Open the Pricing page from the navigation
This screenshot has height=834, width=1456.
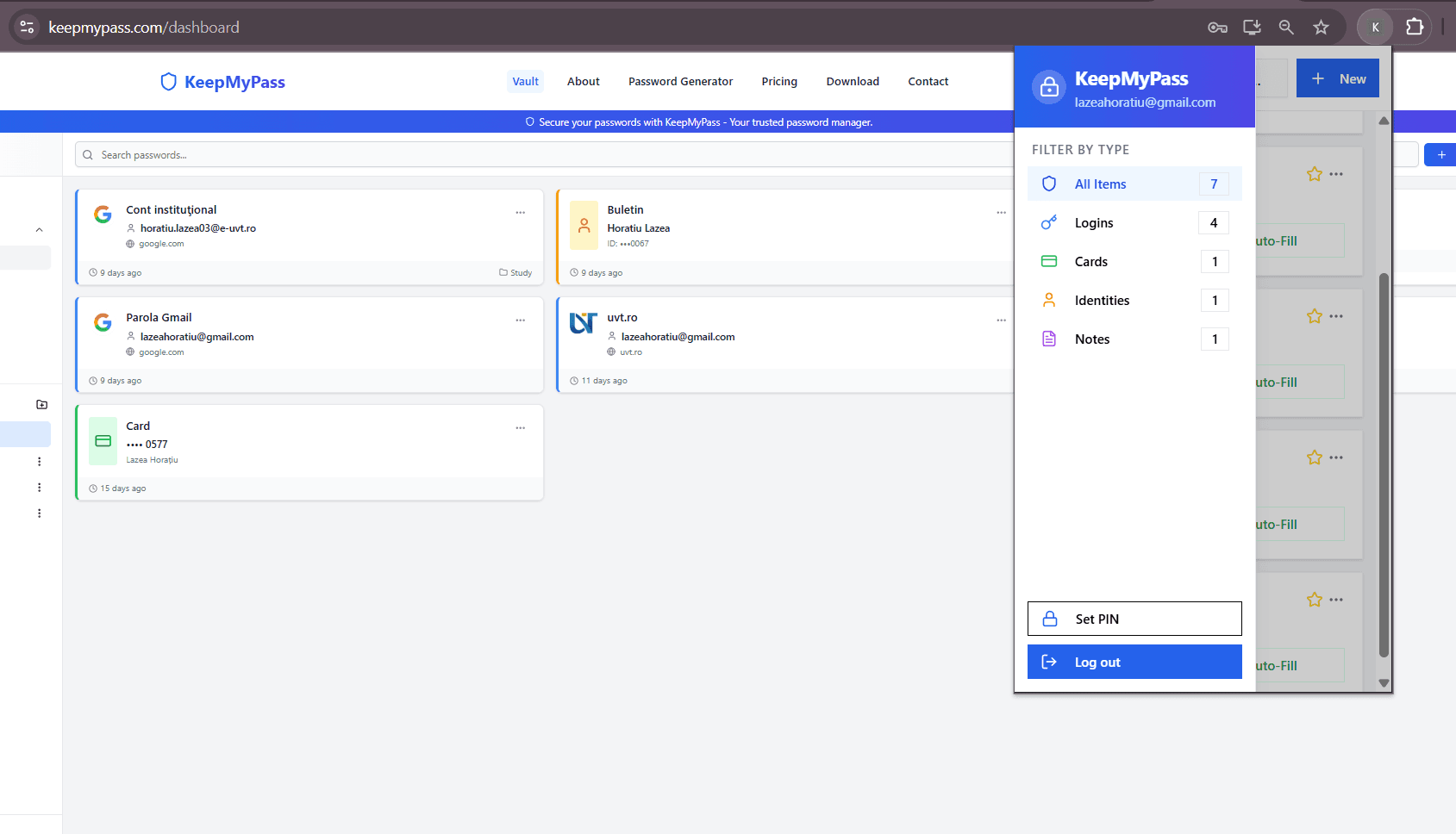778,81
